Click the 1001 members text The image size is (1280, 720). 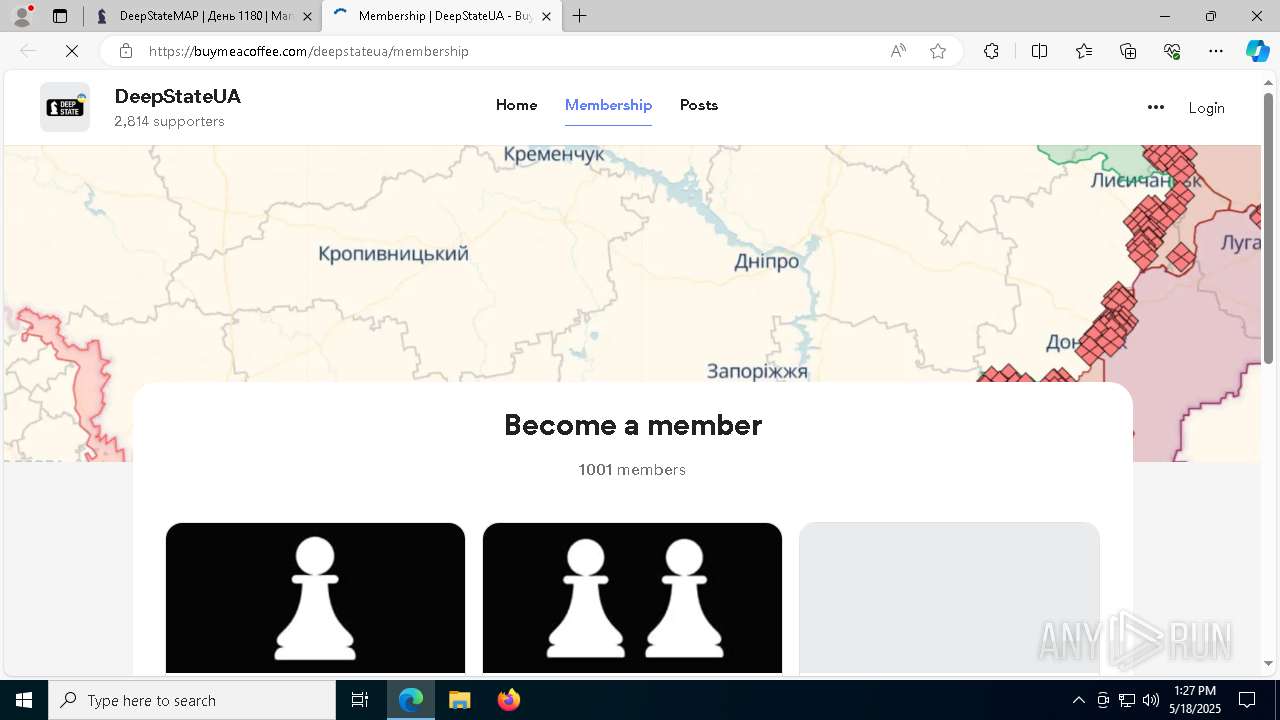click(632, 470)
